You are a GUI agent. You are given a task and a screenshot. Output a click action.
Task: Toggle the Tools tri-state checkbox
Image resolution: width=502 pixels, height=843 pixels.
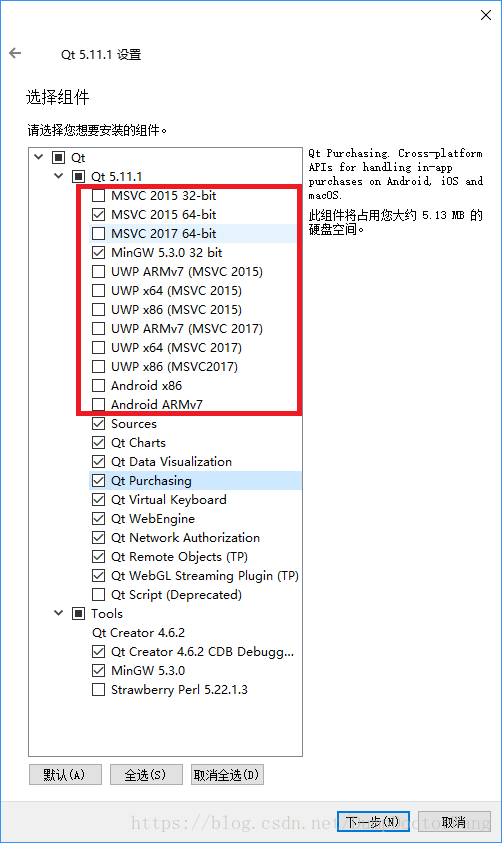point(78,613)
